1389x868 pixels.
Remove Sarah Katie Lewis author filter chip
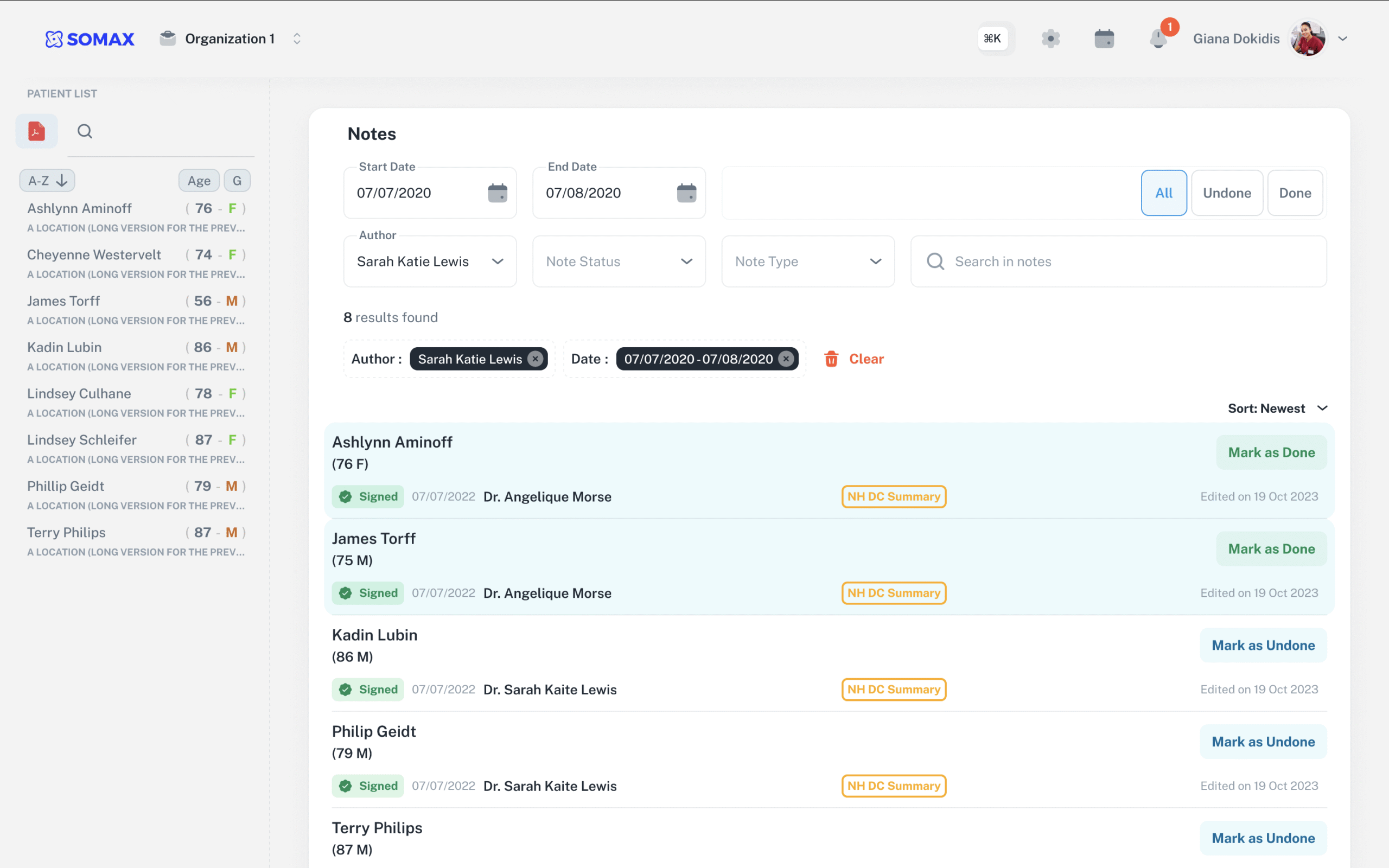tap(535, 359)
